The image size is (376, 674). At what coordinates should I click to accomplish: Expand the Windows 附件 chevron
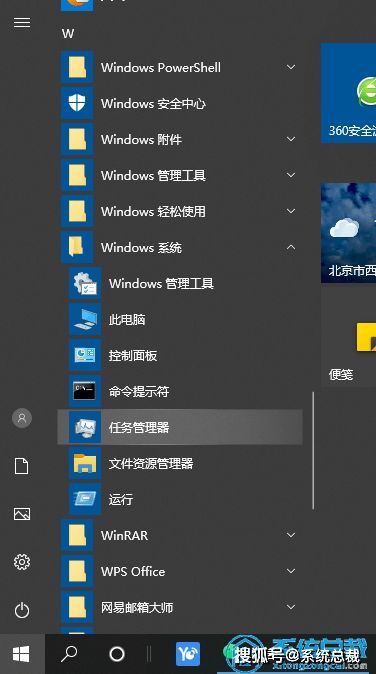291,139
